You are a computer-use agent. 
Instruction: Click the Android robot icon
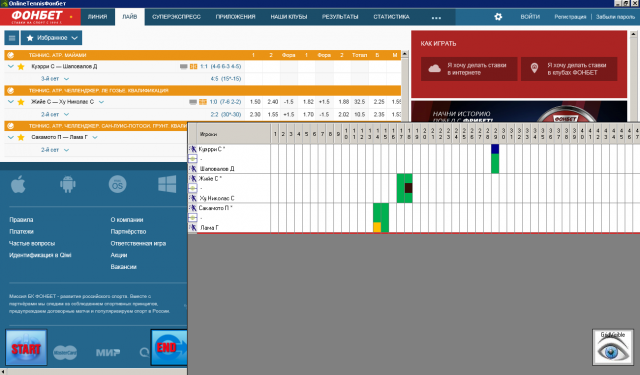coord(68,184)
